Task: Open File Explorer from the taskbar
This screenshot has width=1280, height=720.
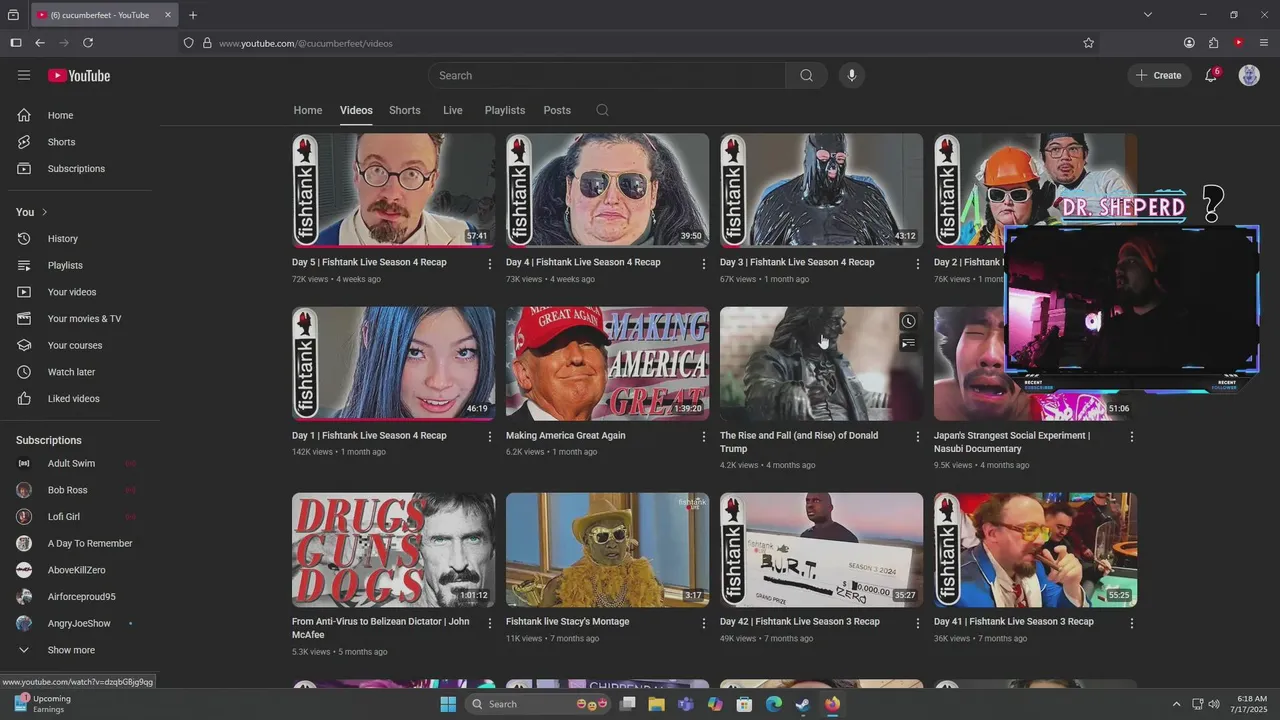Action: click(x=656, y=704)
